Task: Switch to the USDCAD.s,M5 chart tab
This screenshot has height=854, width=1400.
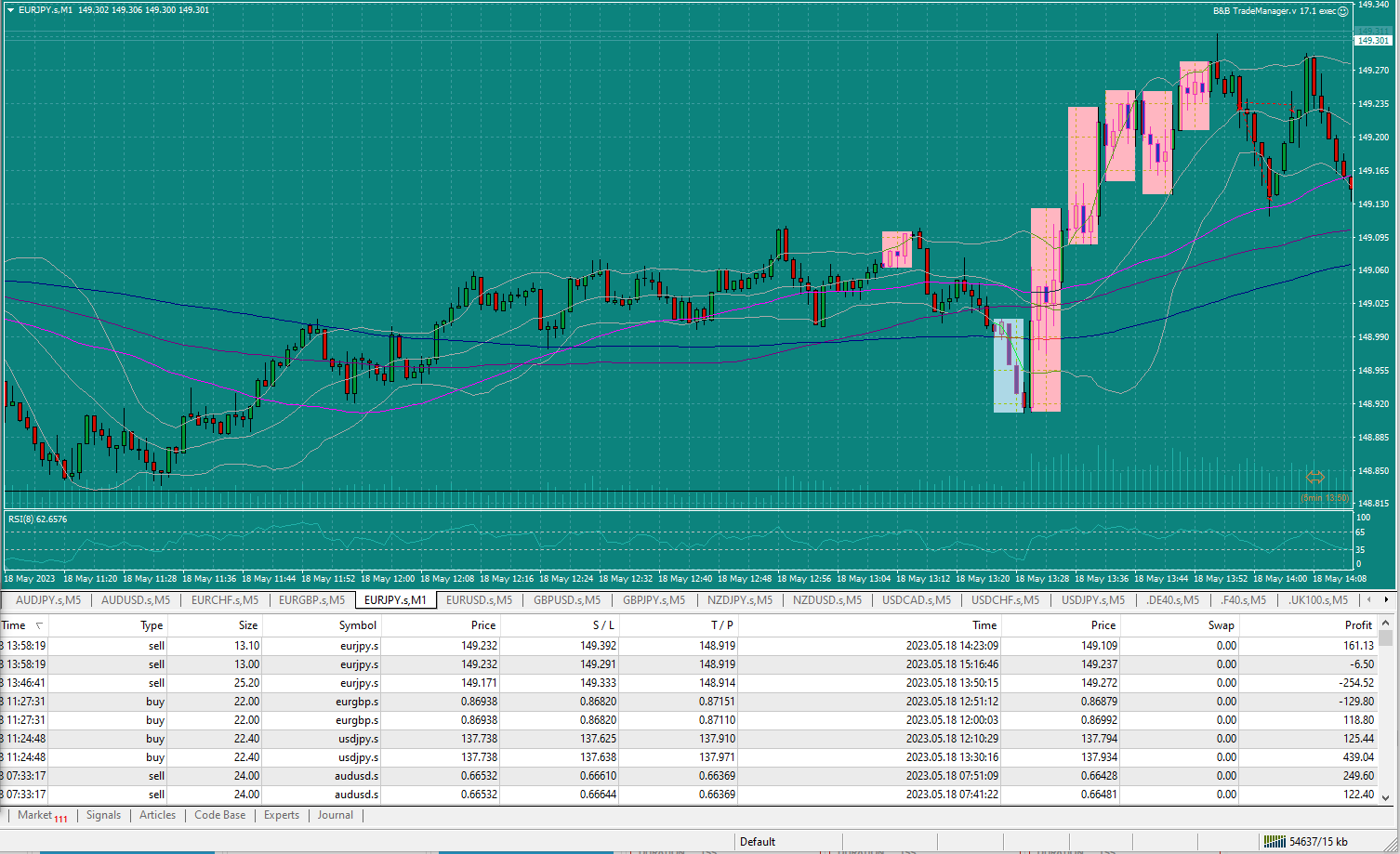Action: (917, 600)
